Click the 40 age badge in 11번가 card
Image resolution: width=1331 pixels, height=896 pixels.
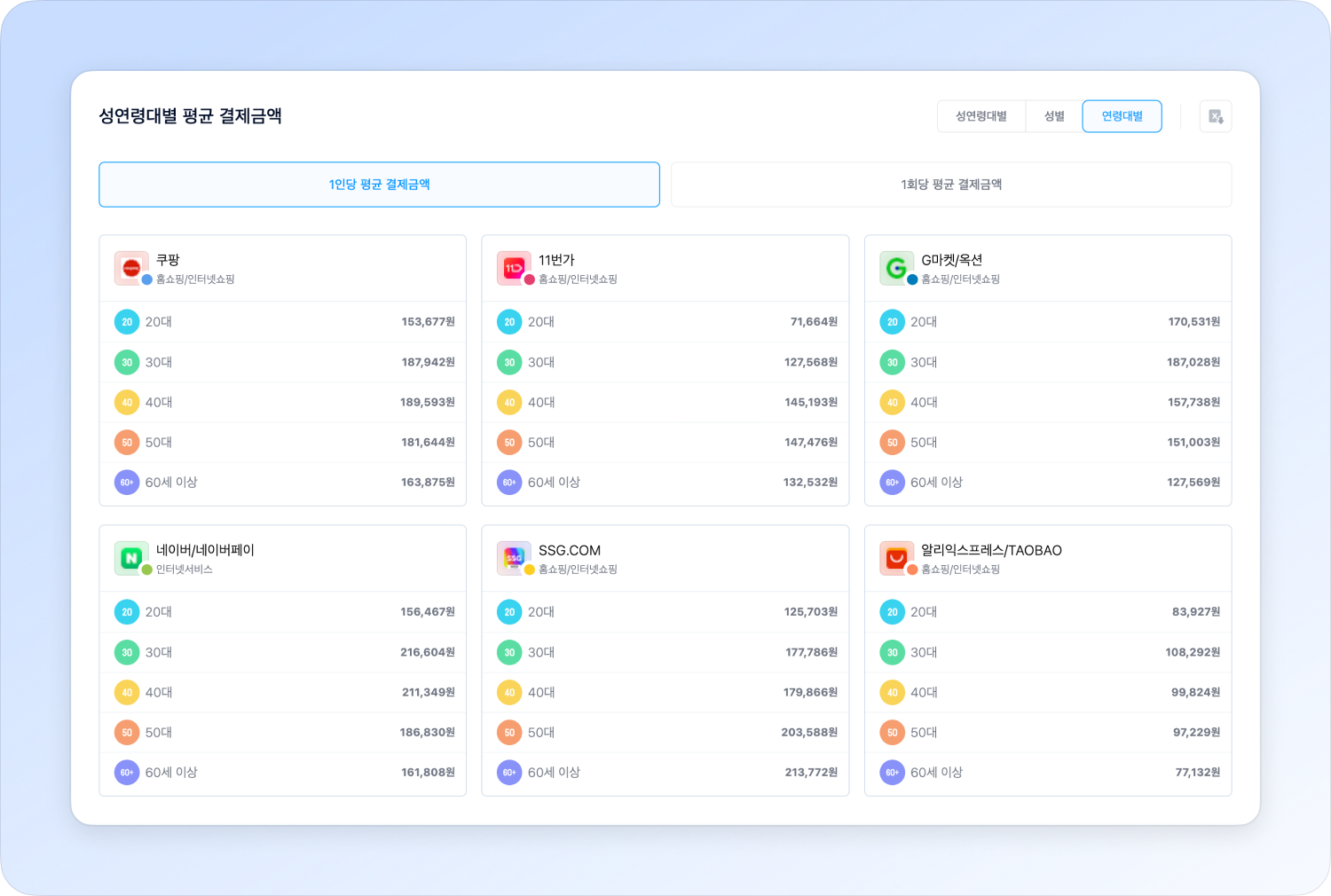tap(509, 403)
